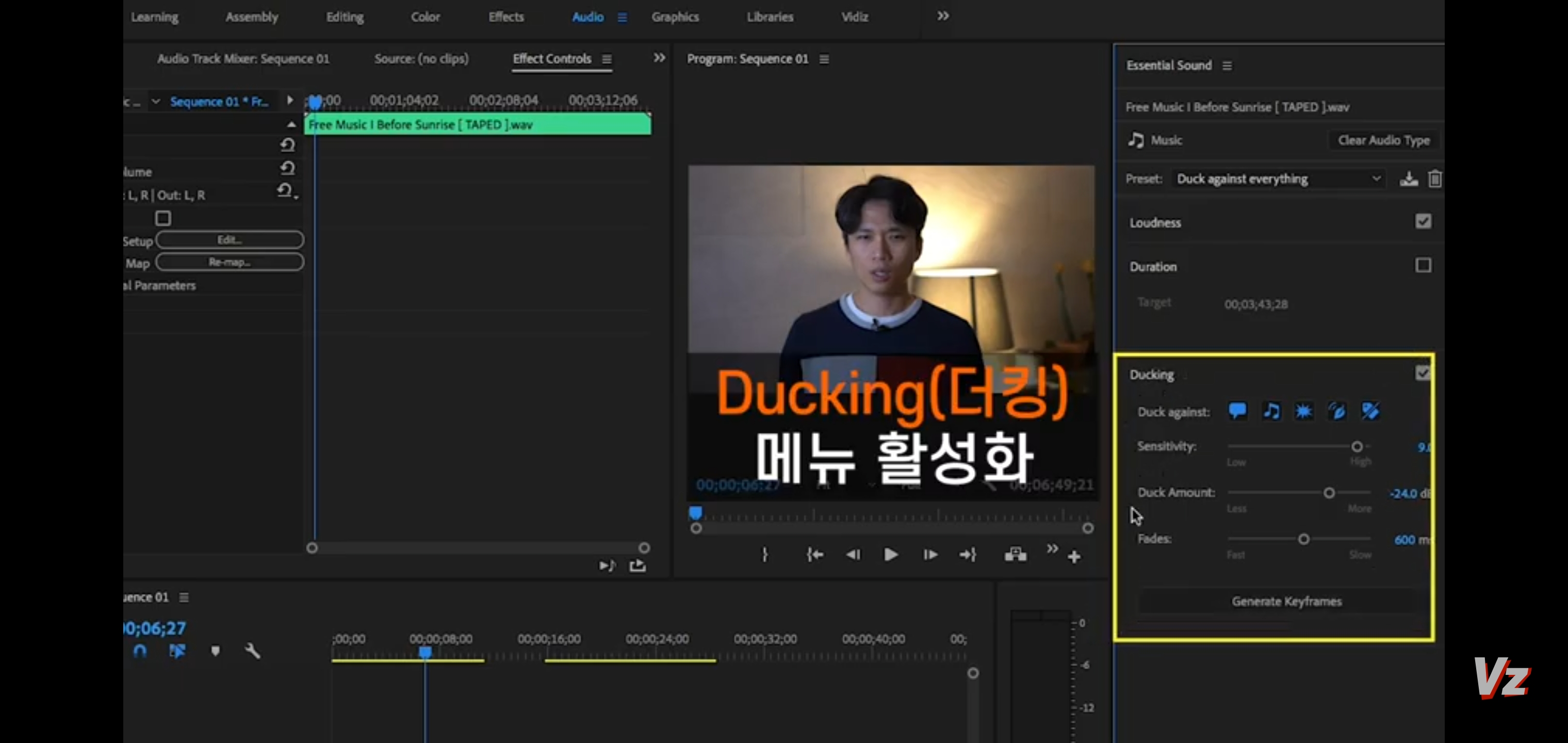
Task: Click the dialogue duck-against speech bubble icon
Action: (1237, 411)
